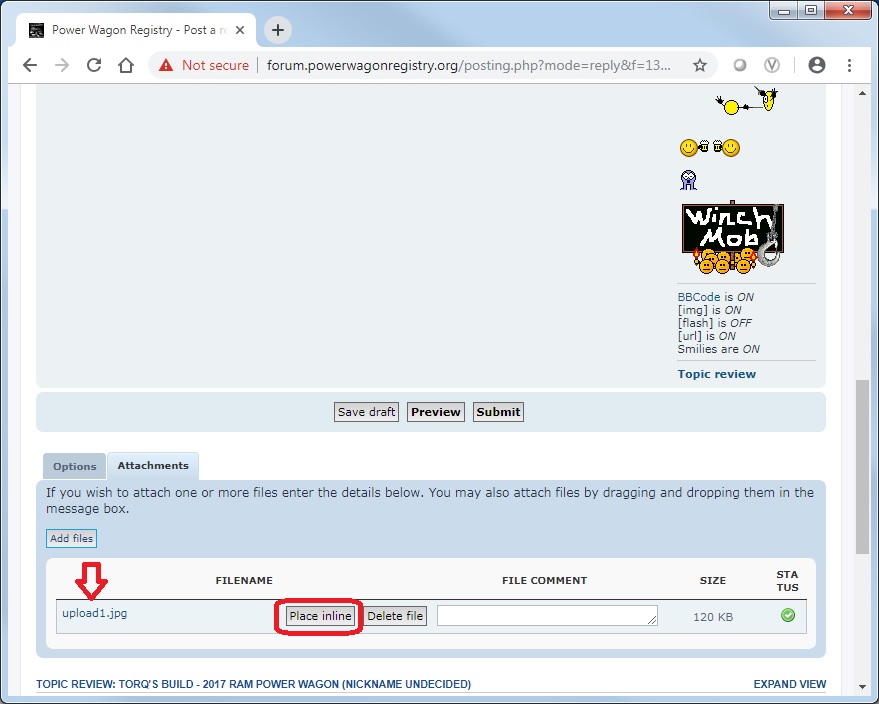Click the Add files button
This screenshot has width=879, height=704.
point(71,539)
